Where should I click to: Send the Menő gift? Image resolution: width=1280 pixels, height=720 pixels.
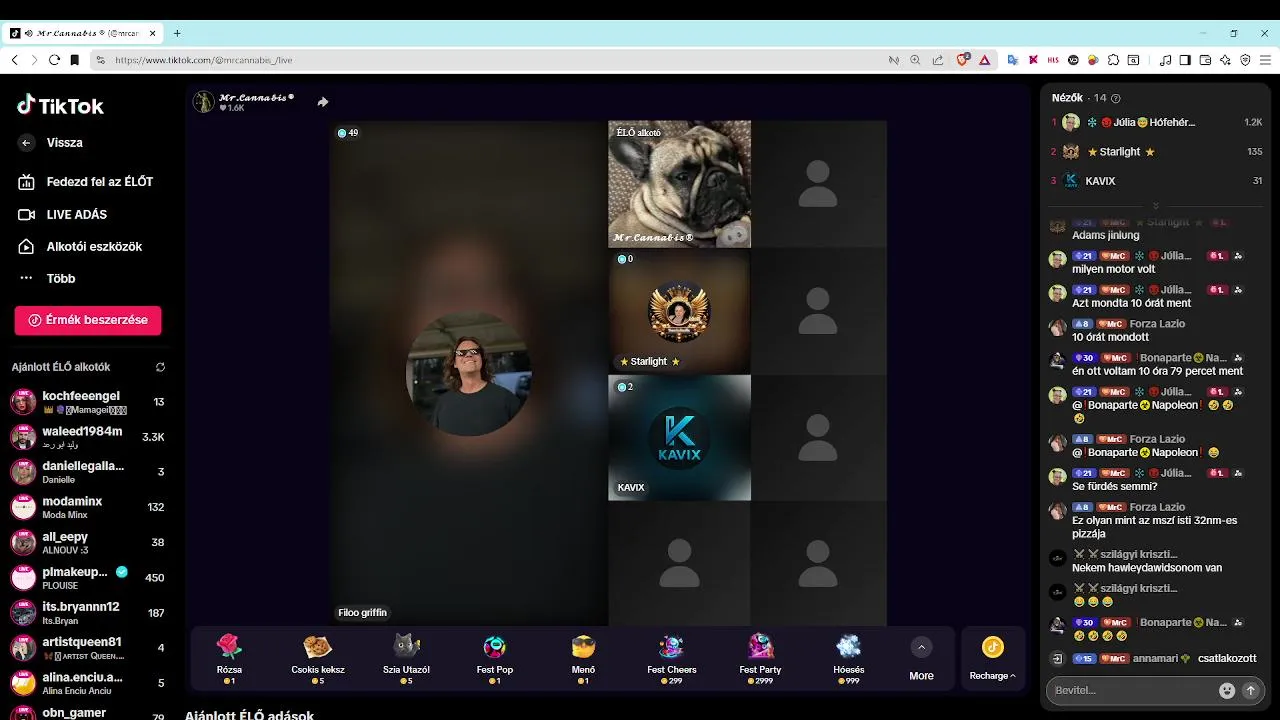coord(583,658)
